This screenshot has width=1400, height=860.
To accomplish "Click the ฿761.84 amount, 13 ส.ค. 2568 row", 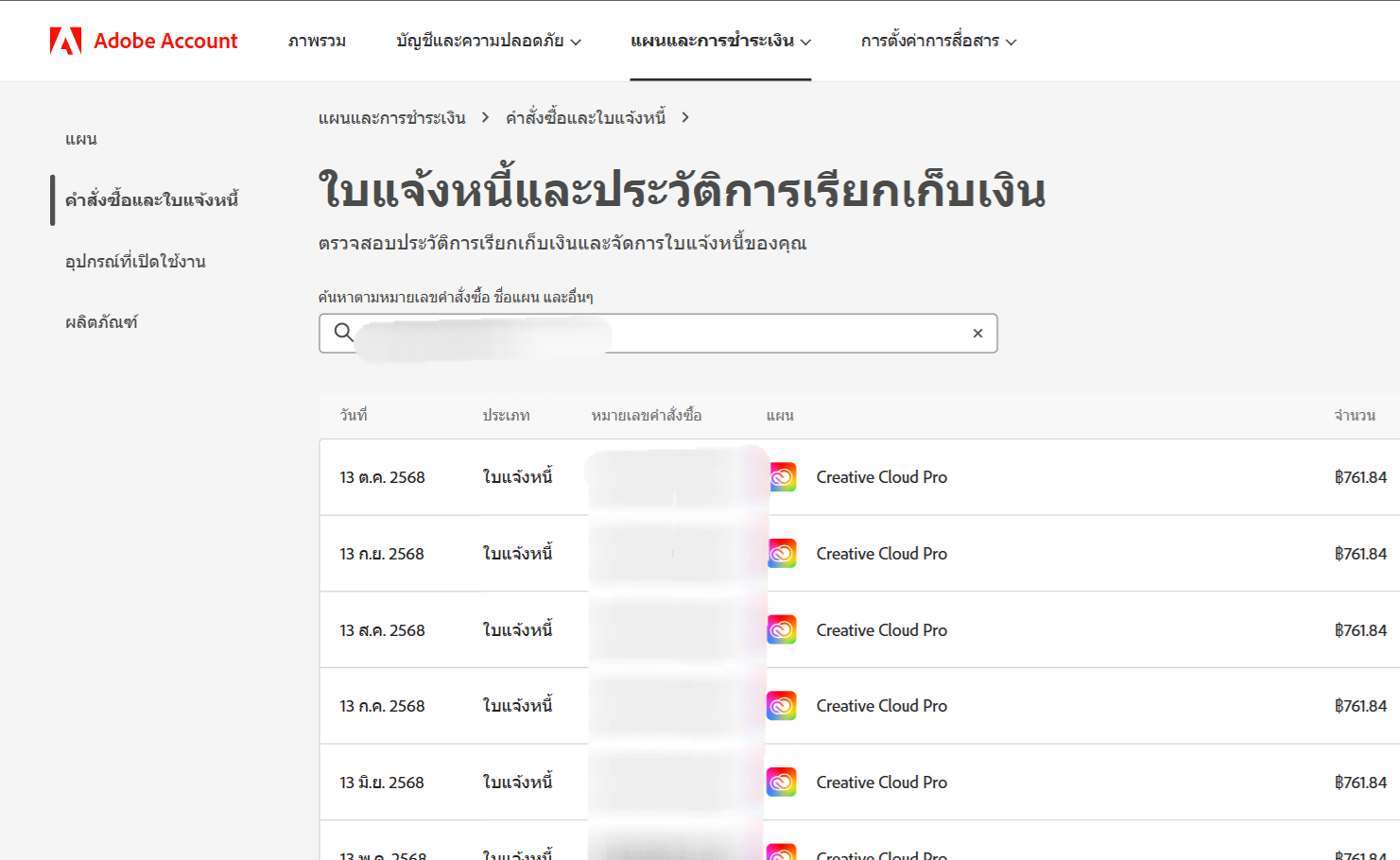I will point(1360,630).
